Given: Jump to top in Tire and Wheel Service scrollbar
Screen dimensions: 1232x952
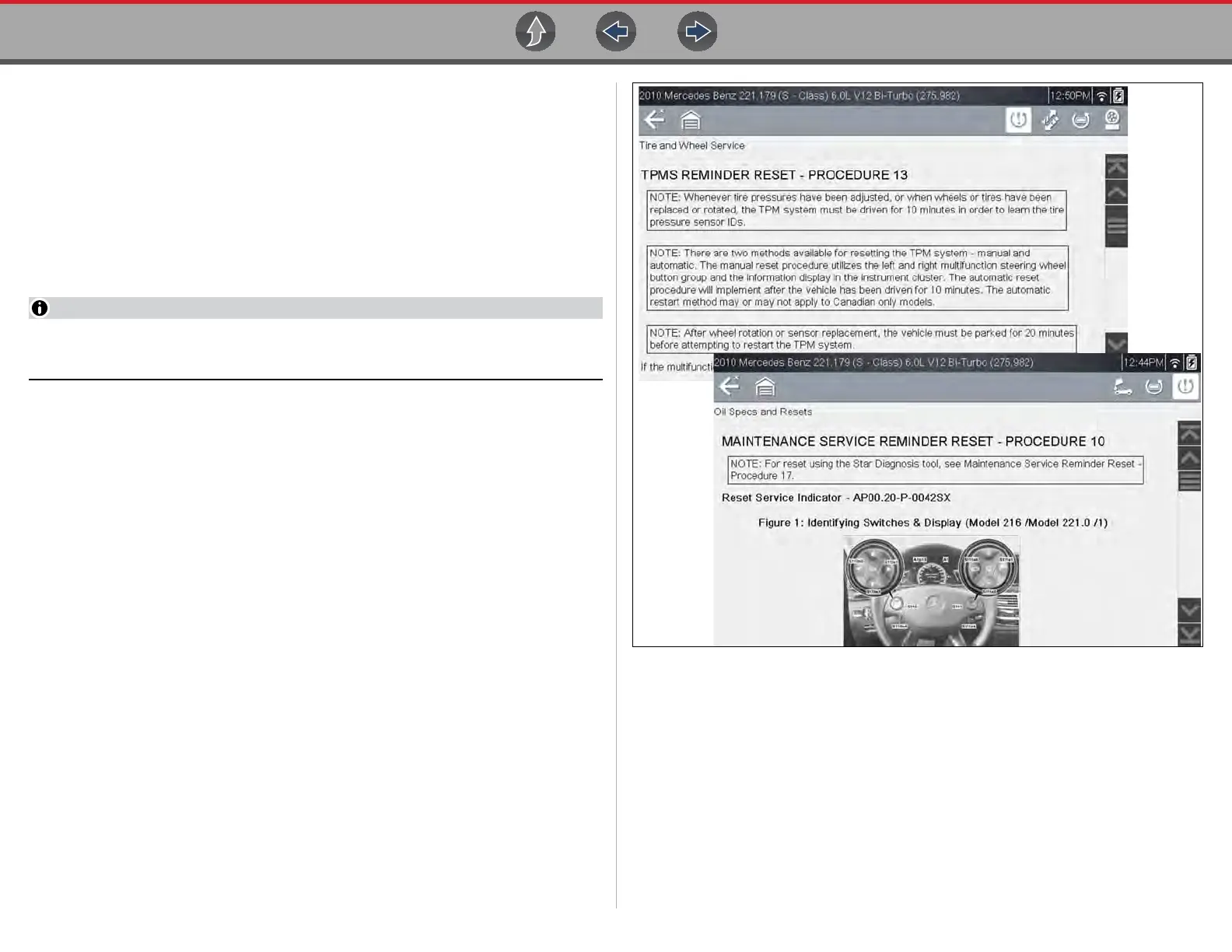Looking at the screenshot, I should [x=1116, y=166].
